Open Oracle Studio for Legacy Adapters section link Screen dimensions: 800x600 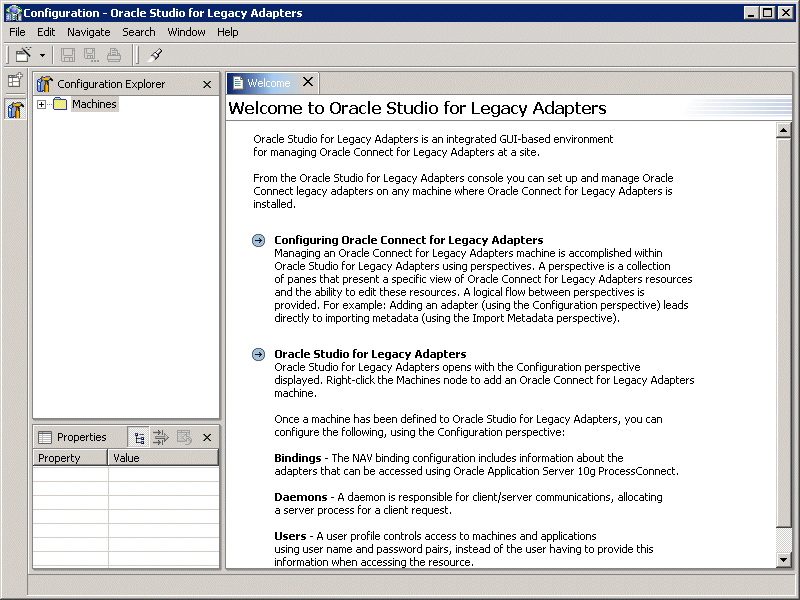coord(370,354)
